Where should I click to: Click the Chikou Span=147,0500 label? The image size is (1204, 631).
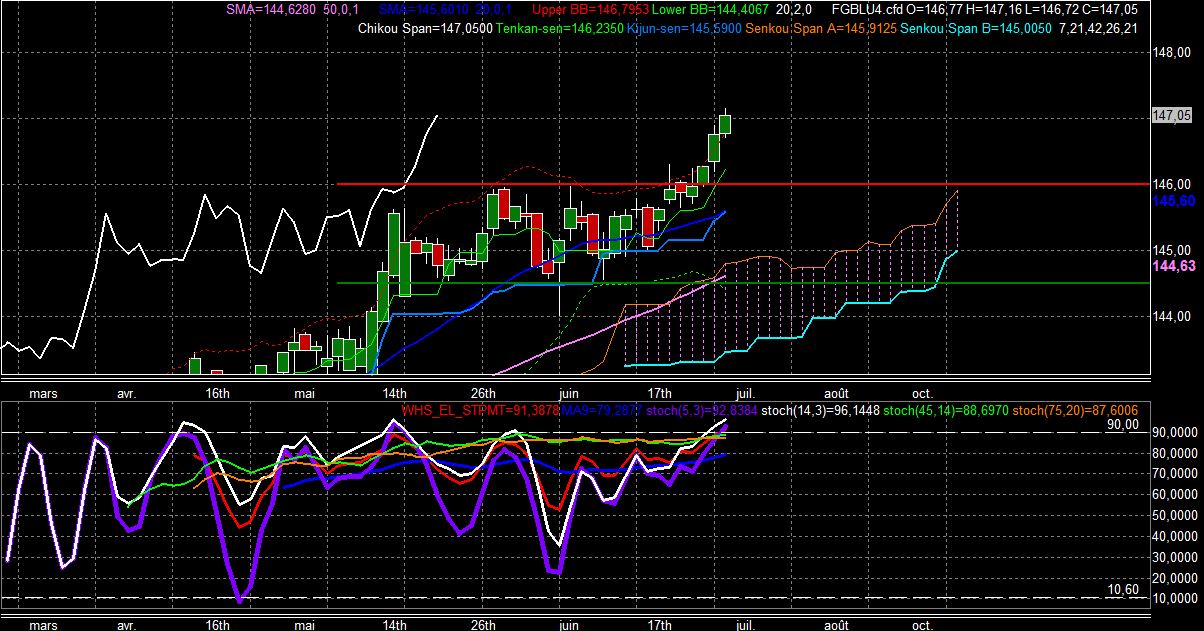[425, 28]
